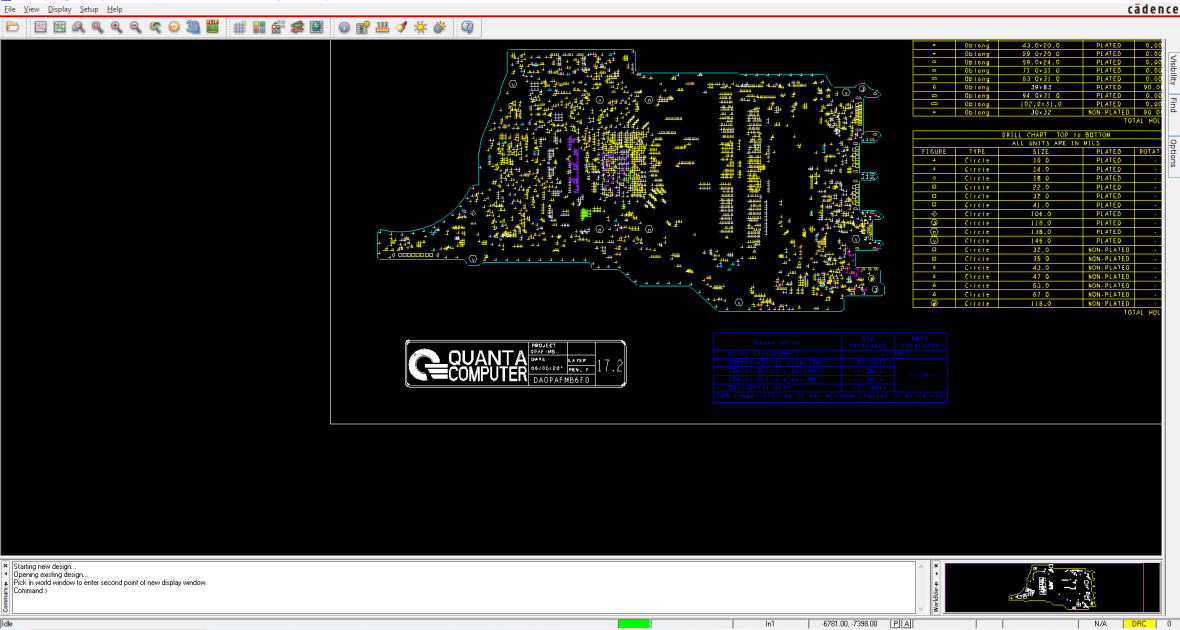
Task: Click the Open file folder icon
Action: click(13, 27)
